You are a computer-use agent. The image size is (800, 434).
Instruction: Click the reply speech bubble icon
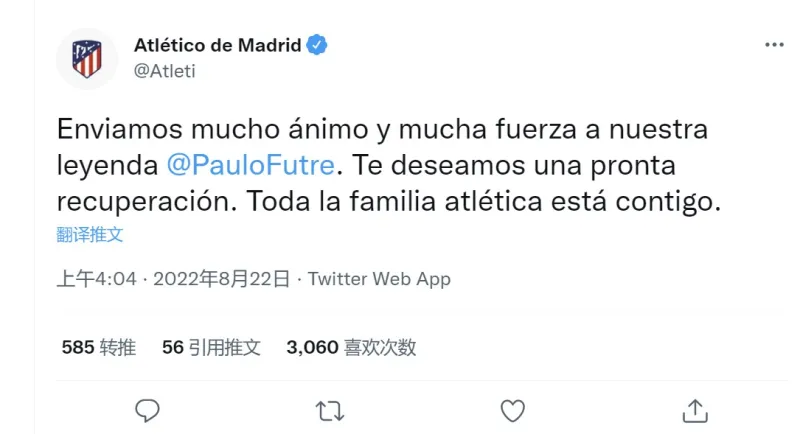[x=147, y=410]
